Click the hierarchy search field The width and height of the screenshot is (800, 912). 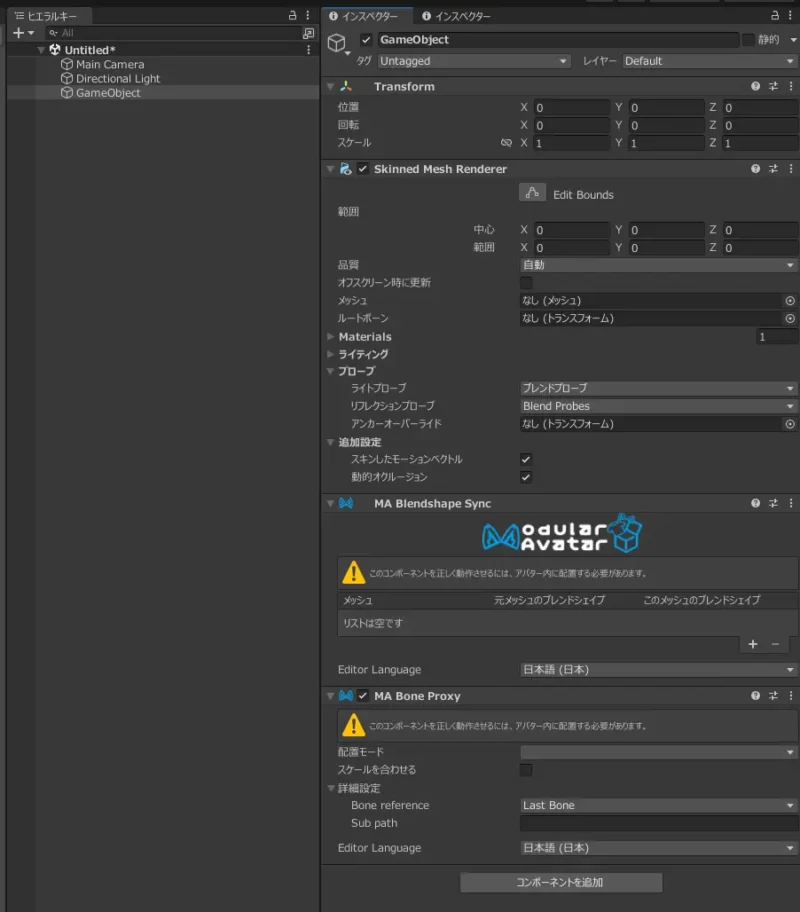pyautogui.click(x=172, y=33)
